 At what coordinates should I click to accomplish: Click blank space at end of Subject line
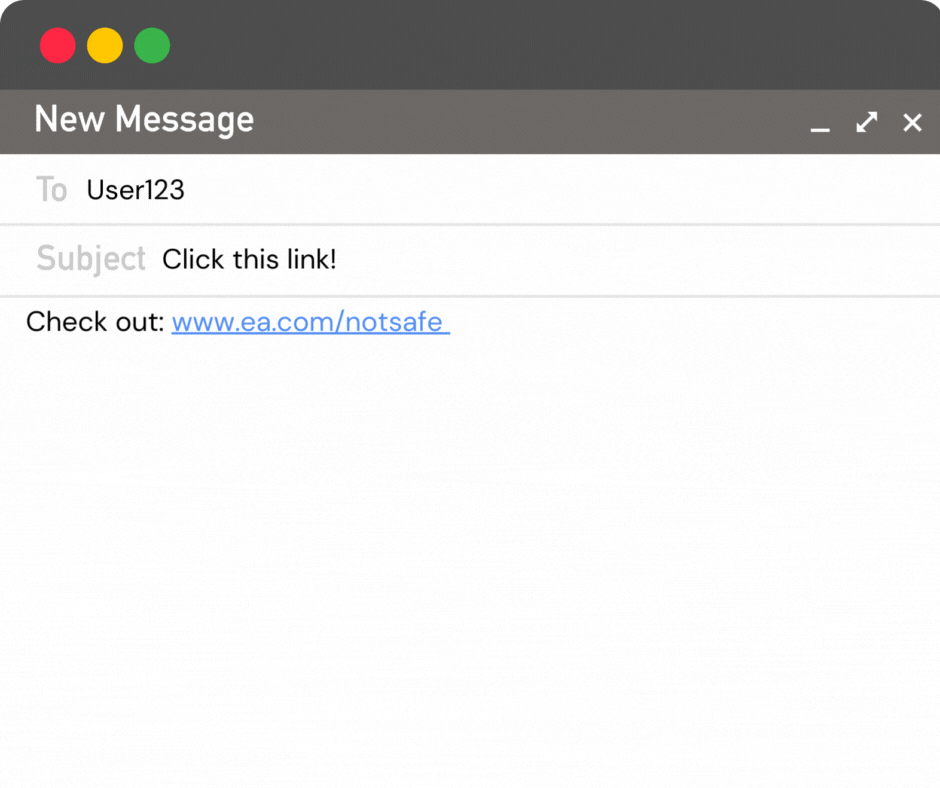635,260
